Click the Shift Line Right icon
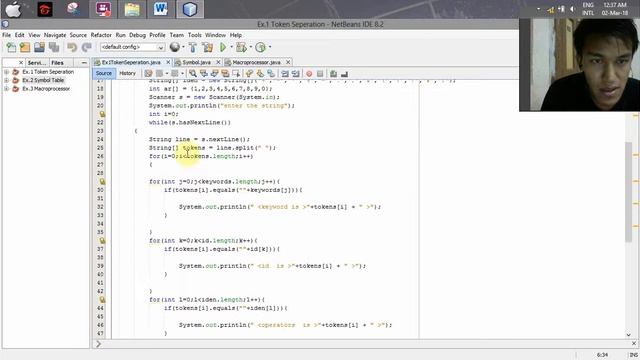This screenshot has width=640, height=360. point(296,73)
